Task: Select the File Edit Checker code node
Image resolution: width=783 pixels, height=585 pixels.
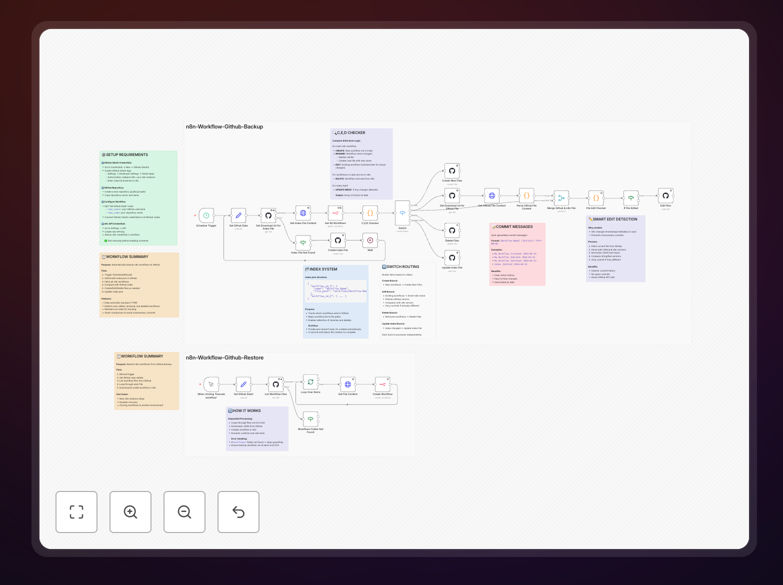Action: coord(596,198)
